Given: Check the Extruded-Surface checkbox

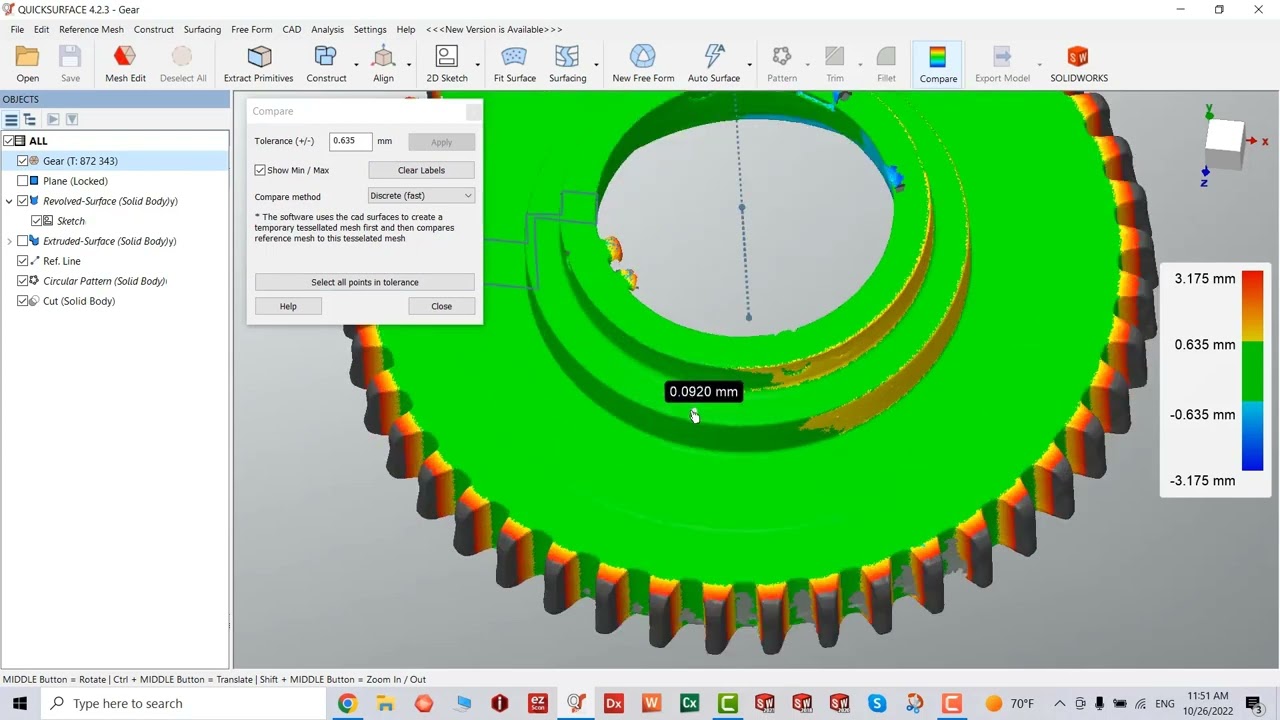Looking at the screenshot, I should pos(23,241).
